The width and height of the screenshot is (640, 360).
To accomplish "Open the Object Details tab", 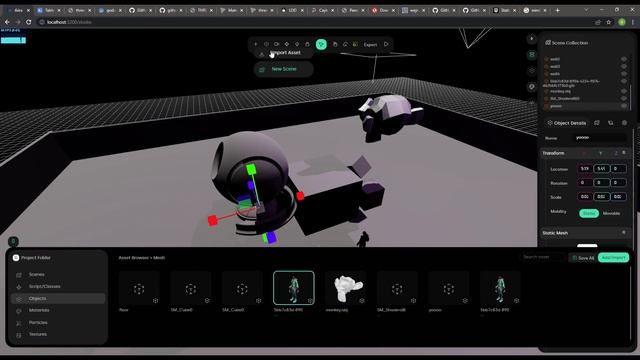I will pos(567,123).
